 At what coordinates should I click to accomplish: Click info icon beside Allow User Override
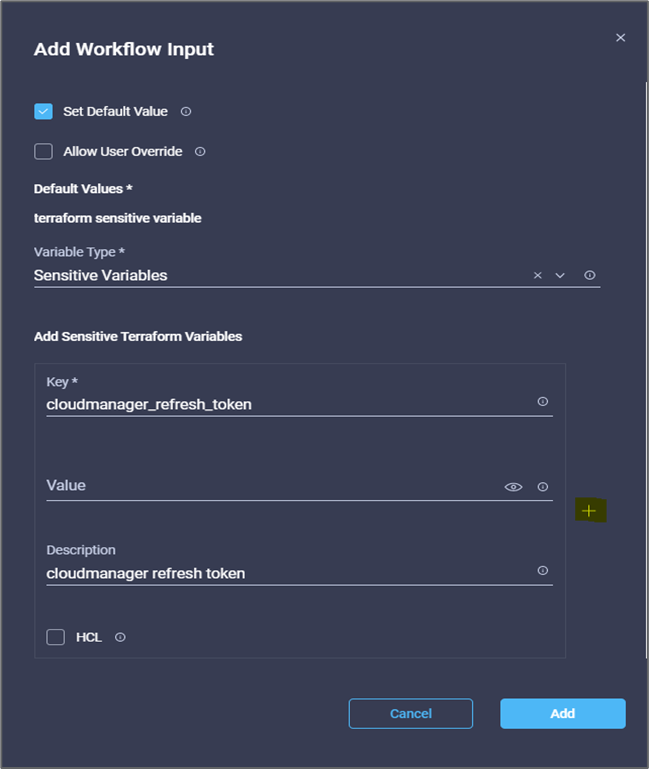coord(200,152)
